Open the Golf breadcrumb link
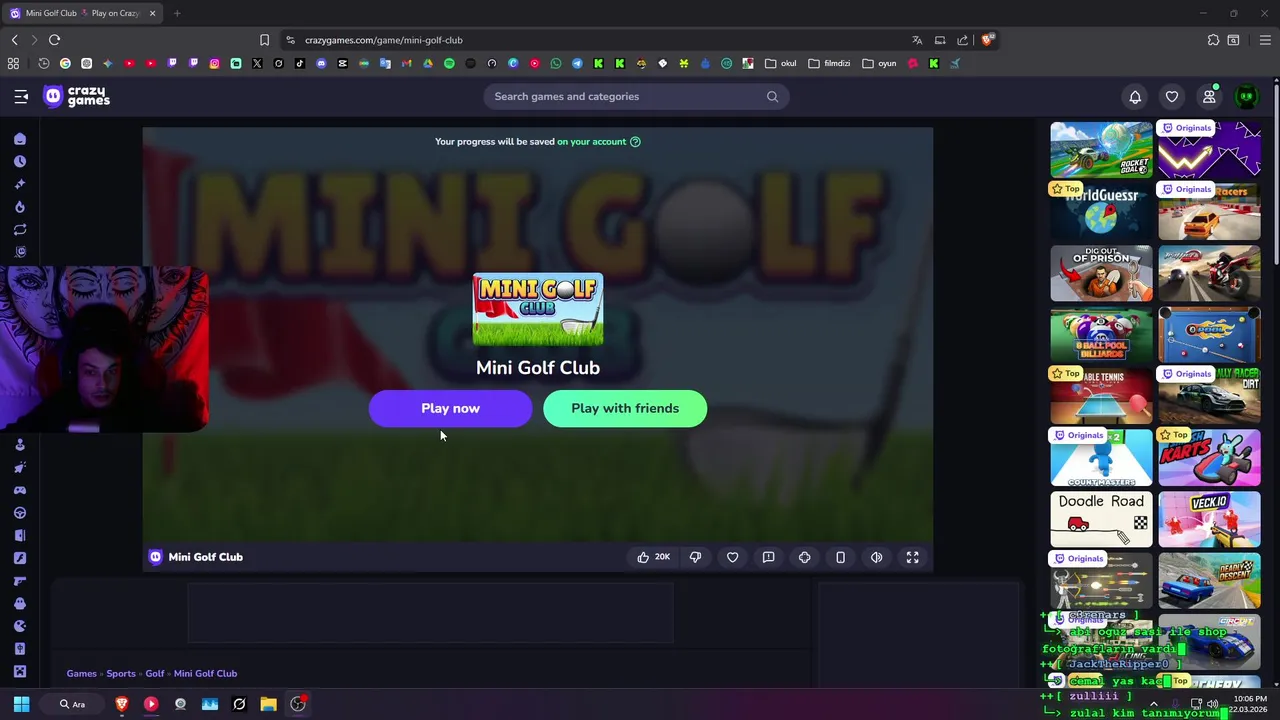Image resolution: width=1280 pixels, height=720 pixels. tap(155, 674)
